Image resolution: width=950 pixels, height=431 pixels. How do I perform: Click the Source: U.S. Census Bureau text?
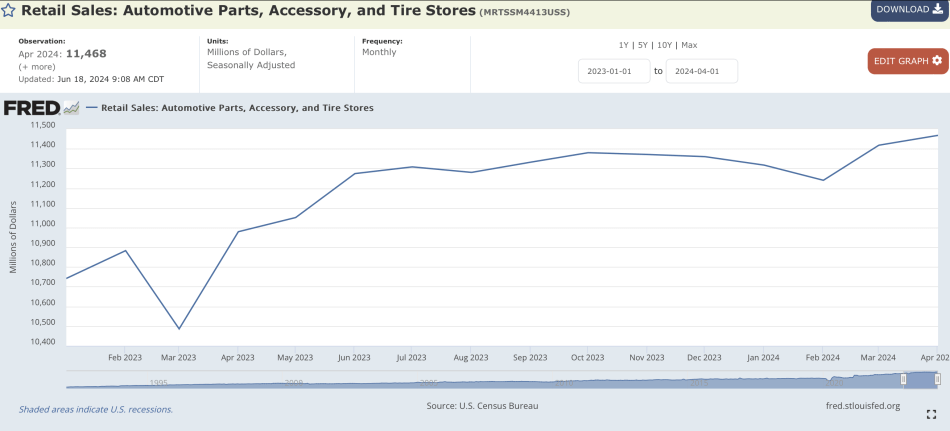[x=482, y=406]
